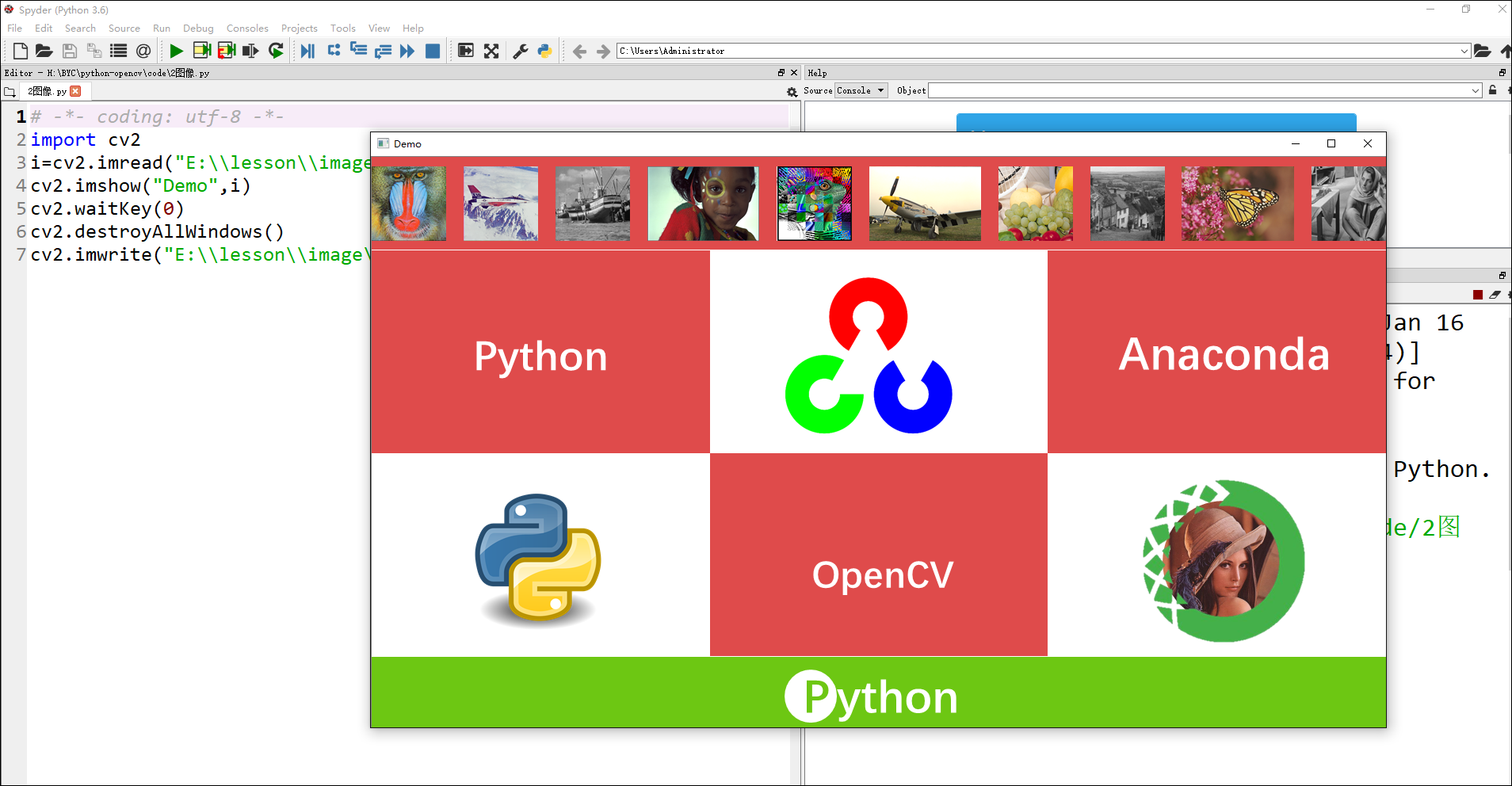Open Preferences via wrench icon
Image resolution: width=1512 pixels, height=786 pixels.
click(x=521, y=51)
